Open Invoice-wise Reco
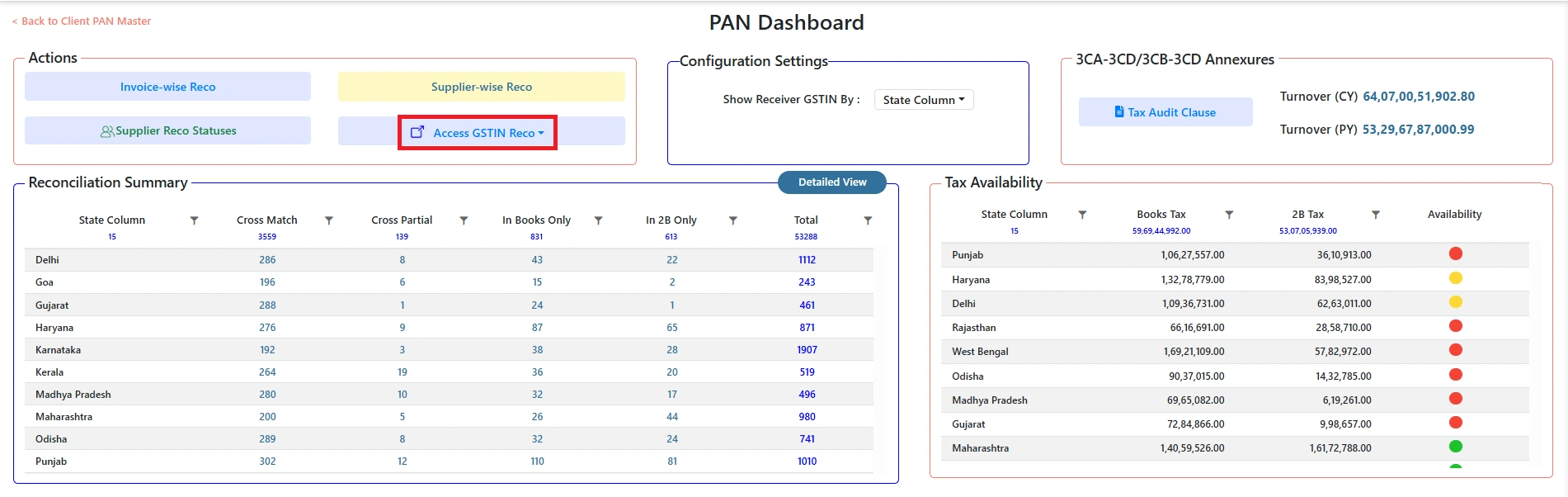1568x497 pixels. click(167, 87)
